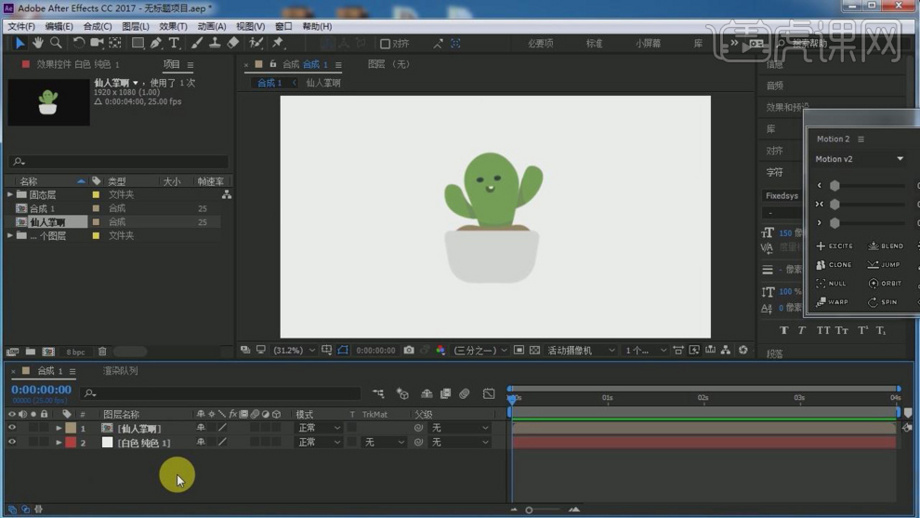Switch to the 渲染队列 tab

120,371
